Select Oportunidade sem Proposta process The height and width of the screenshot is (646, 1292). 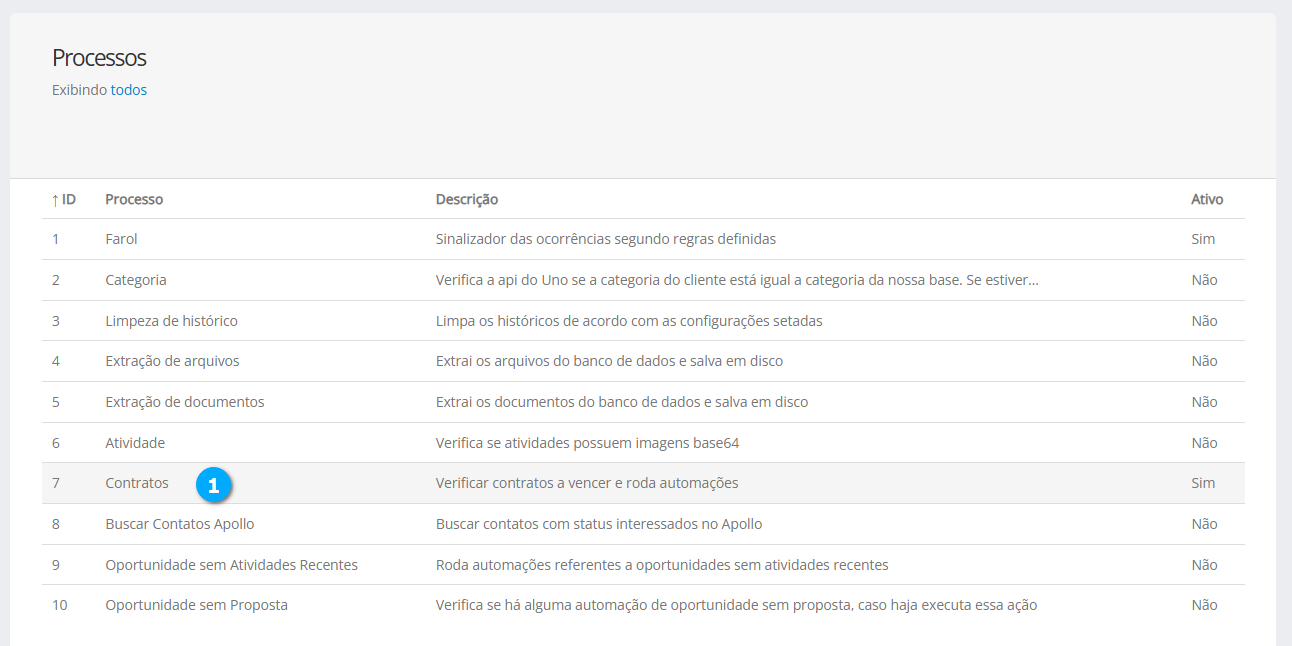tap(196, 605)
